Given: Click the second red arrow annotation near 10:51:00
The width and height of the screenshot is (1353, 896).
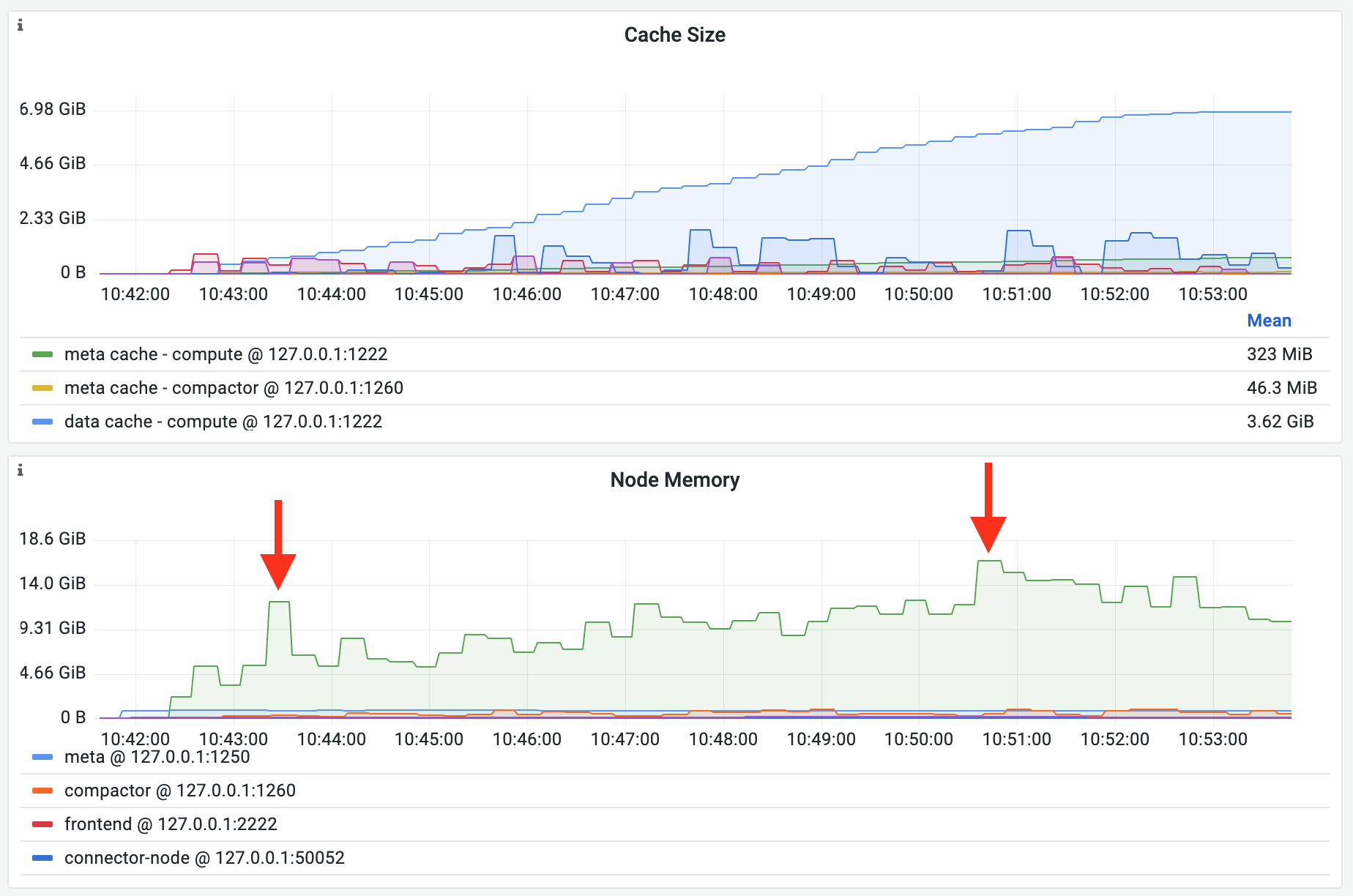Looking at the screenshot, I should pos(989,509).
